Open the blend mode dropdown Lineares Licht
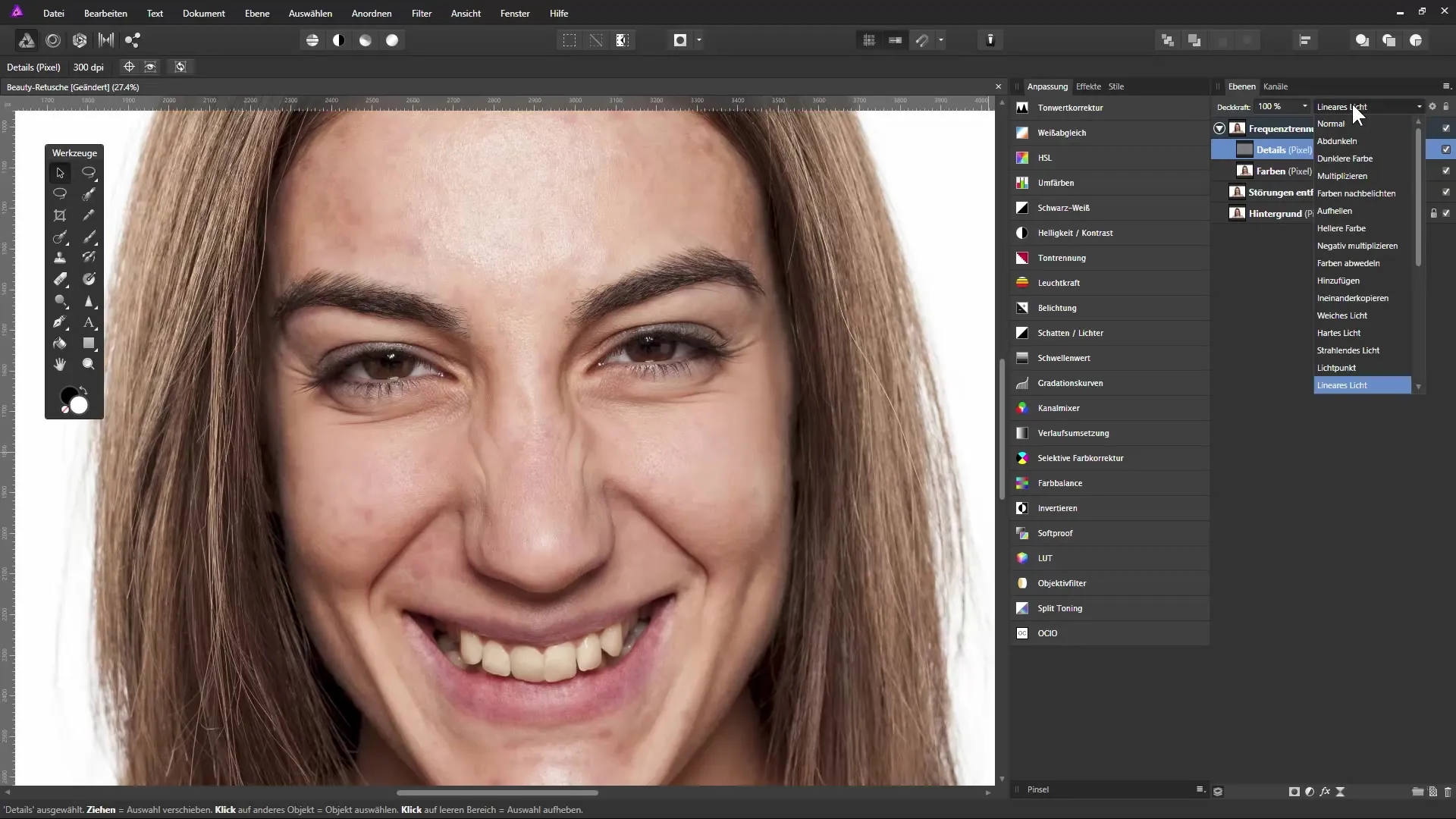The width and height of the screenshot is (1456, 819). pyautogui.click(x=1370, y=107)
